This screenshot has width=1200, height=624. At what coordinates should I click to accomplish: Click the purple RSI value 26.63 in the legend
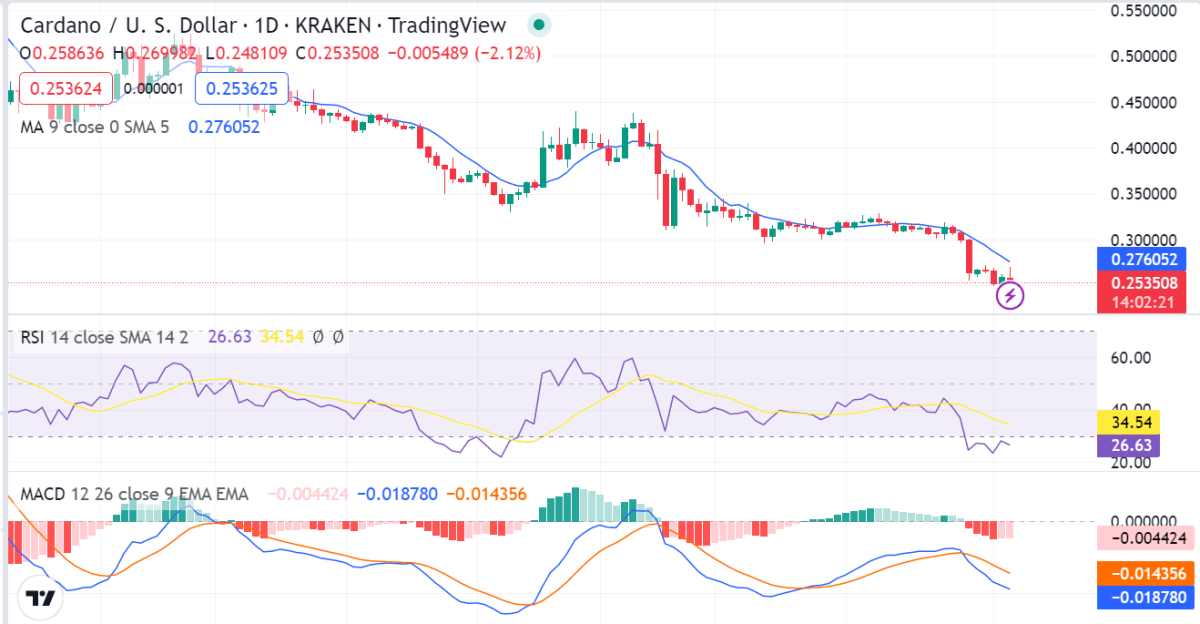(229, 337)
